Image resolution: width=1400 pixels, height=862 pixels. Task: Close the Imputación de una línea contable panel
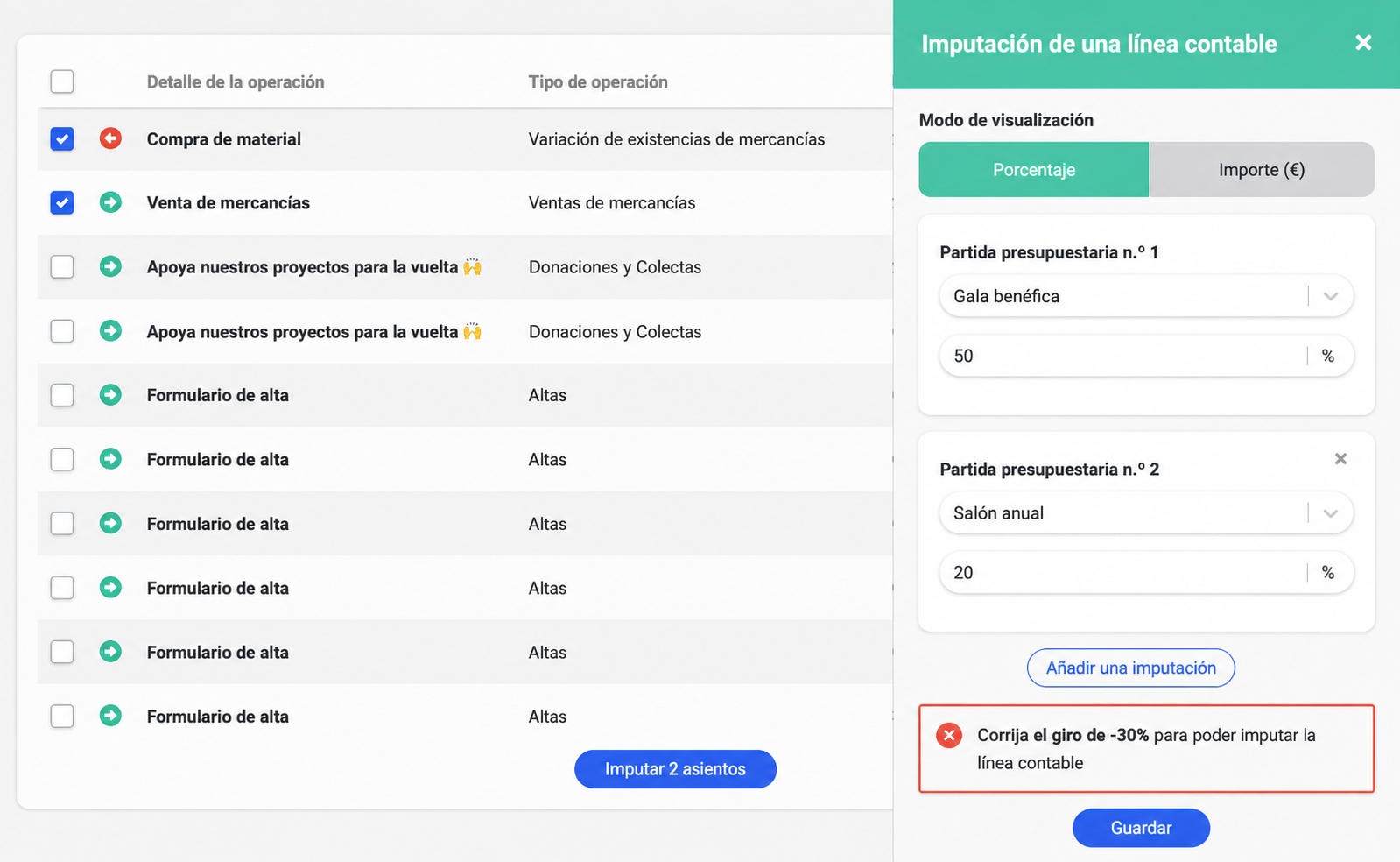[1363, 42]
